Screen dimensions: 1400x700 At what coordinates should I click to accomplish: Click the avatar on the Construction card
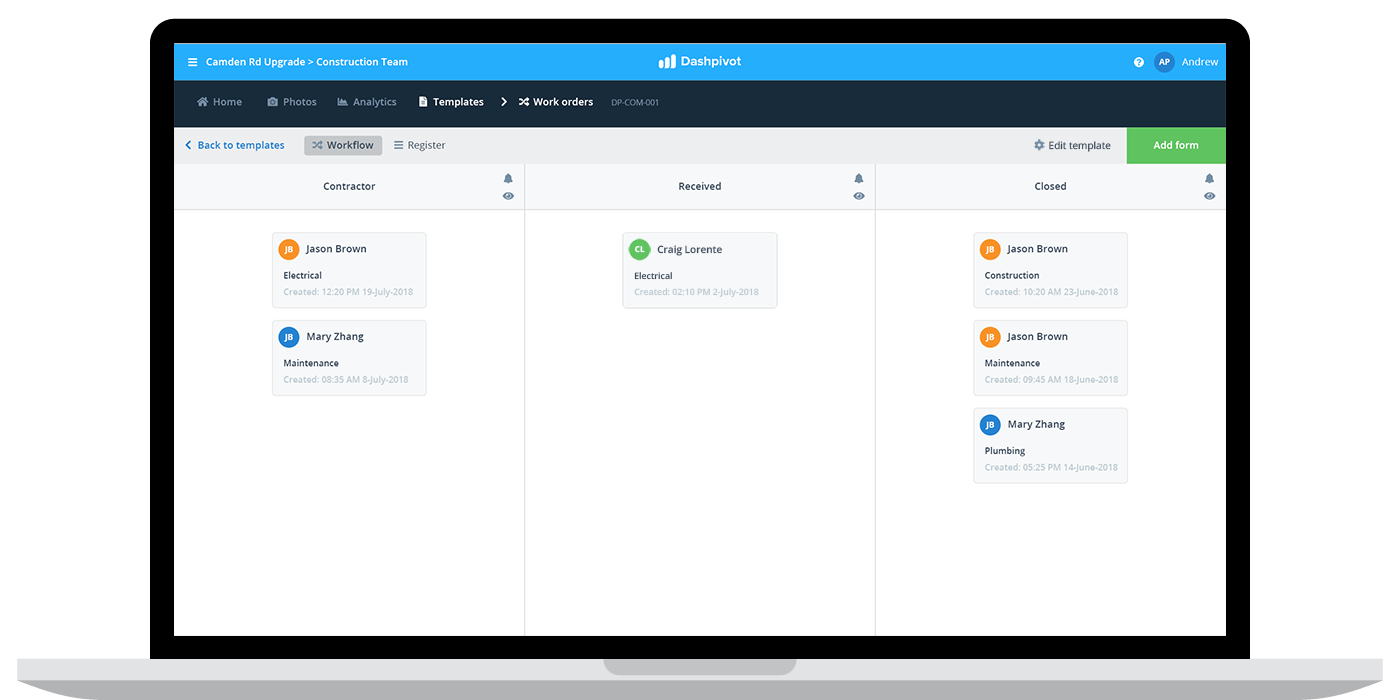990,250
